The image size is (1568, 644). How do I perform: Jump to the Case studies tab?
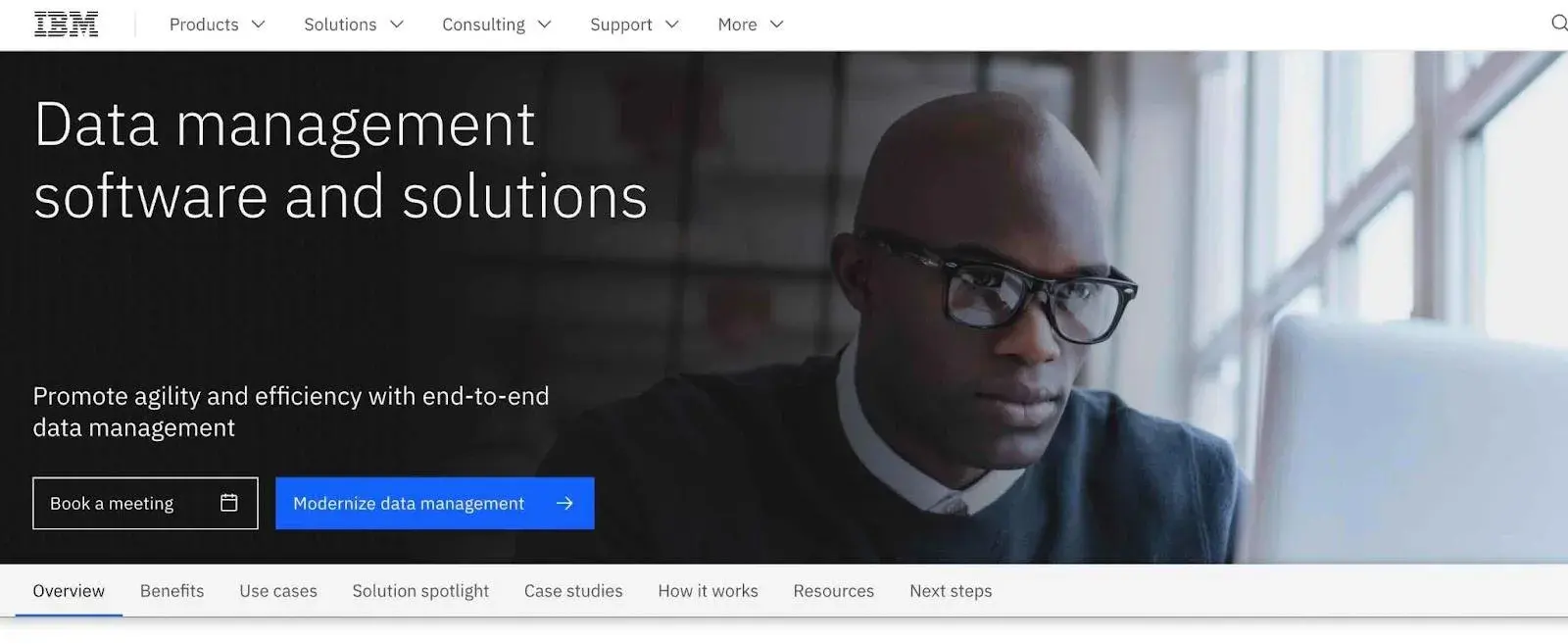pyautogui.click(x=573, y=591)
